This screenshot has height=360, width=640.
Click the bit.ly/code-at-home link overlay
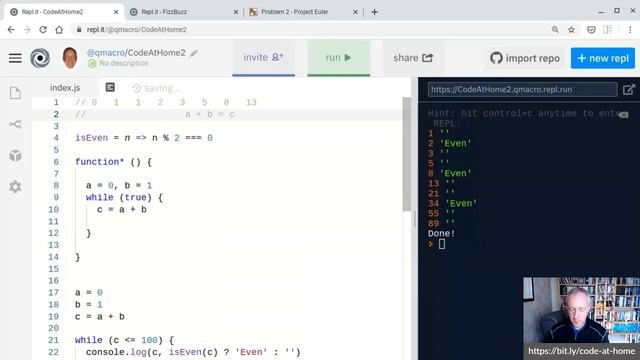(x=581, y=351)
